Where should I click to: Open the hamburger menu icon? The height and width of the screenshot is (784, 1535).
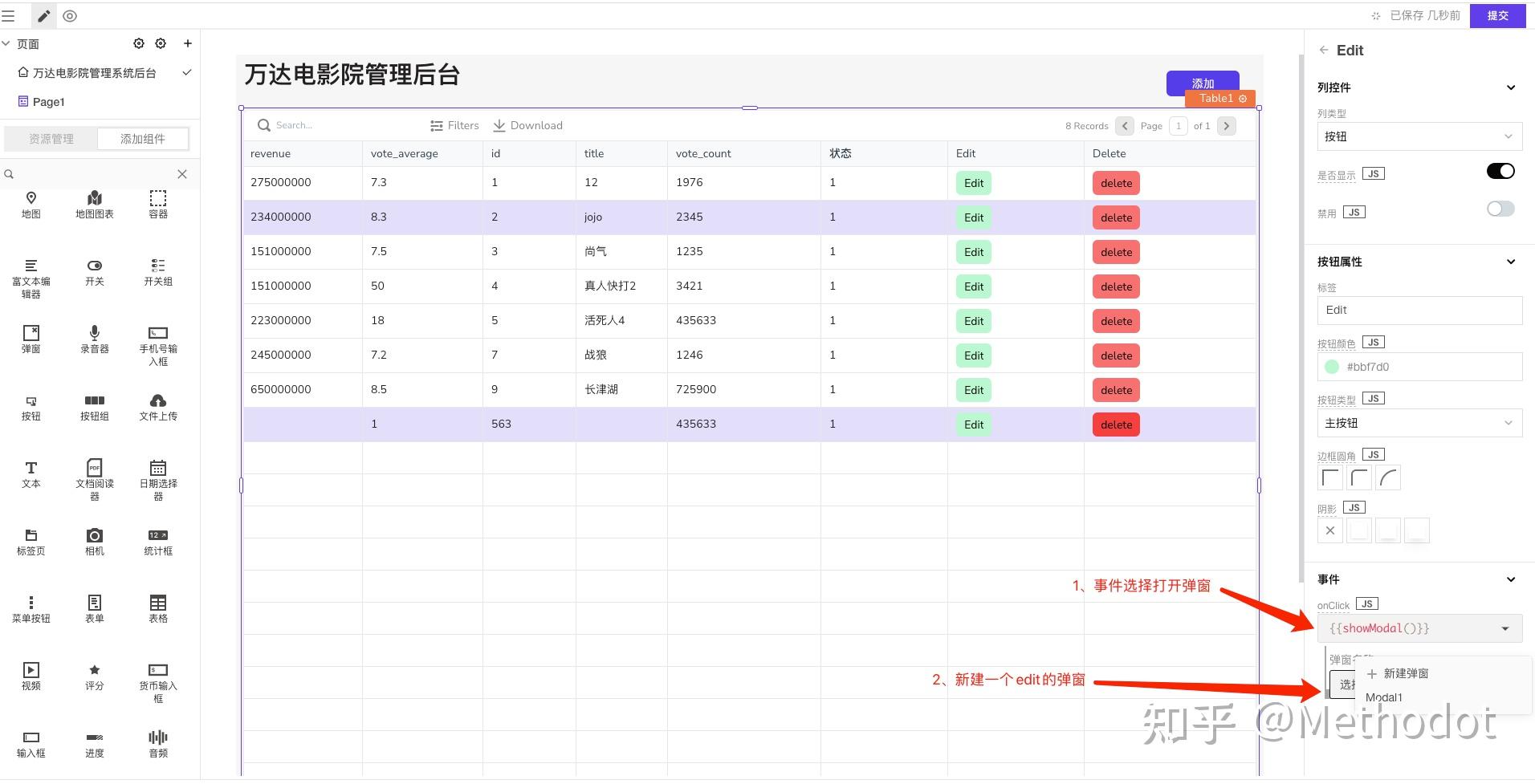[x=8, y=16]
